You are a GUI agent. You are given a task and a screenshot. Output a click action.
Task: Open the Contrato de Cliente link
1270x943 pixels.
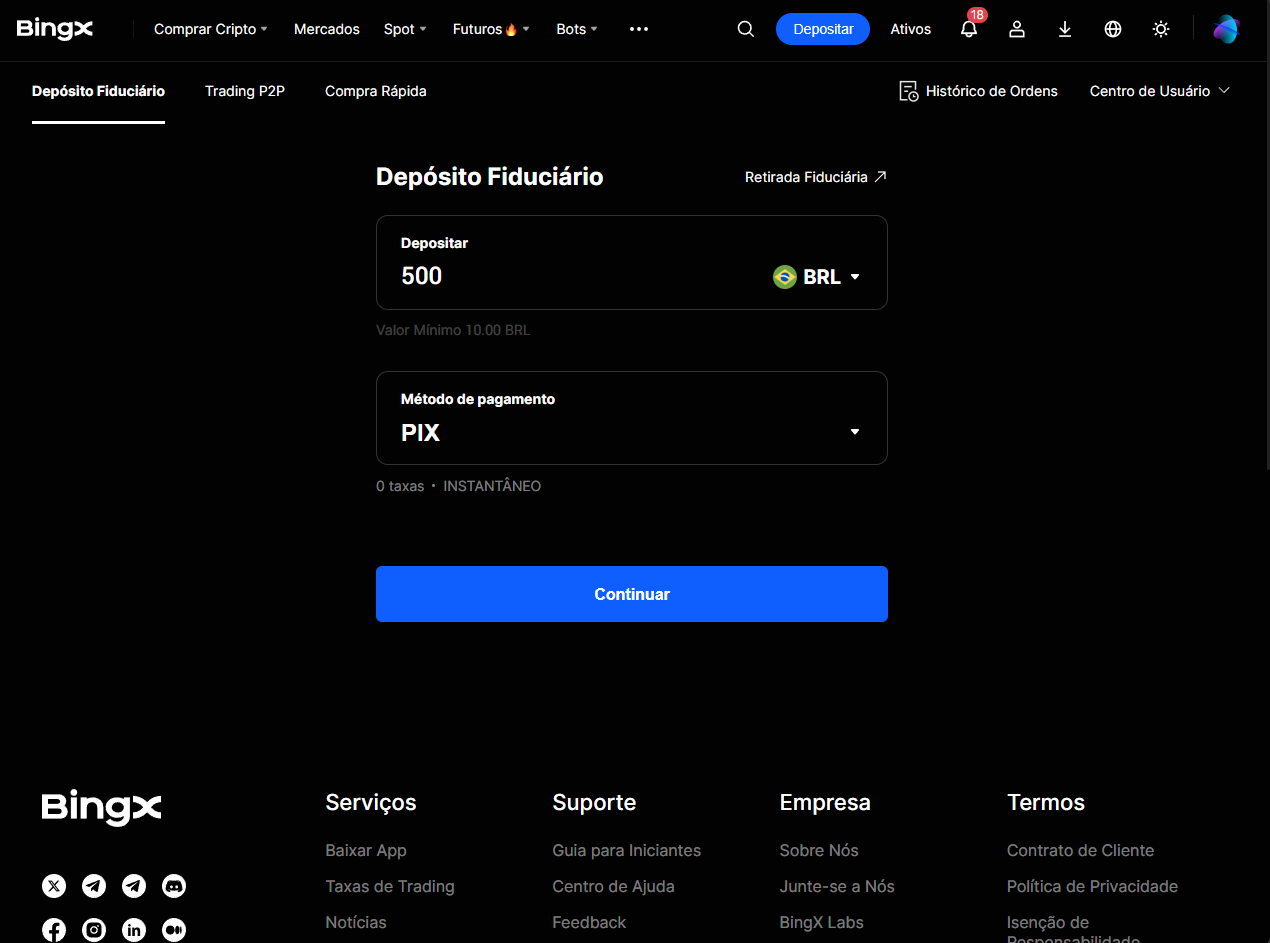1081,850
